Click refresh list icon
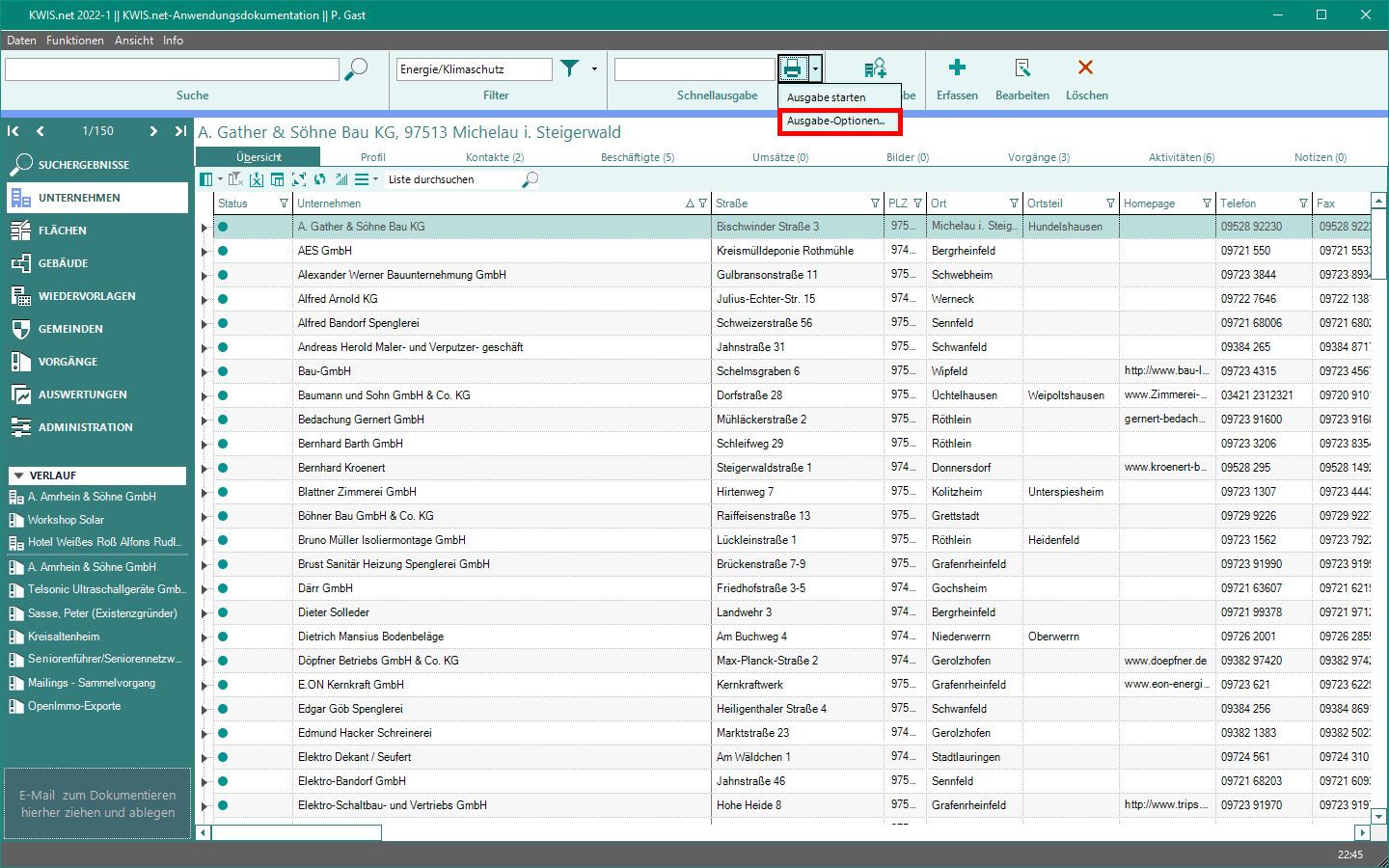 click(320, 179)
